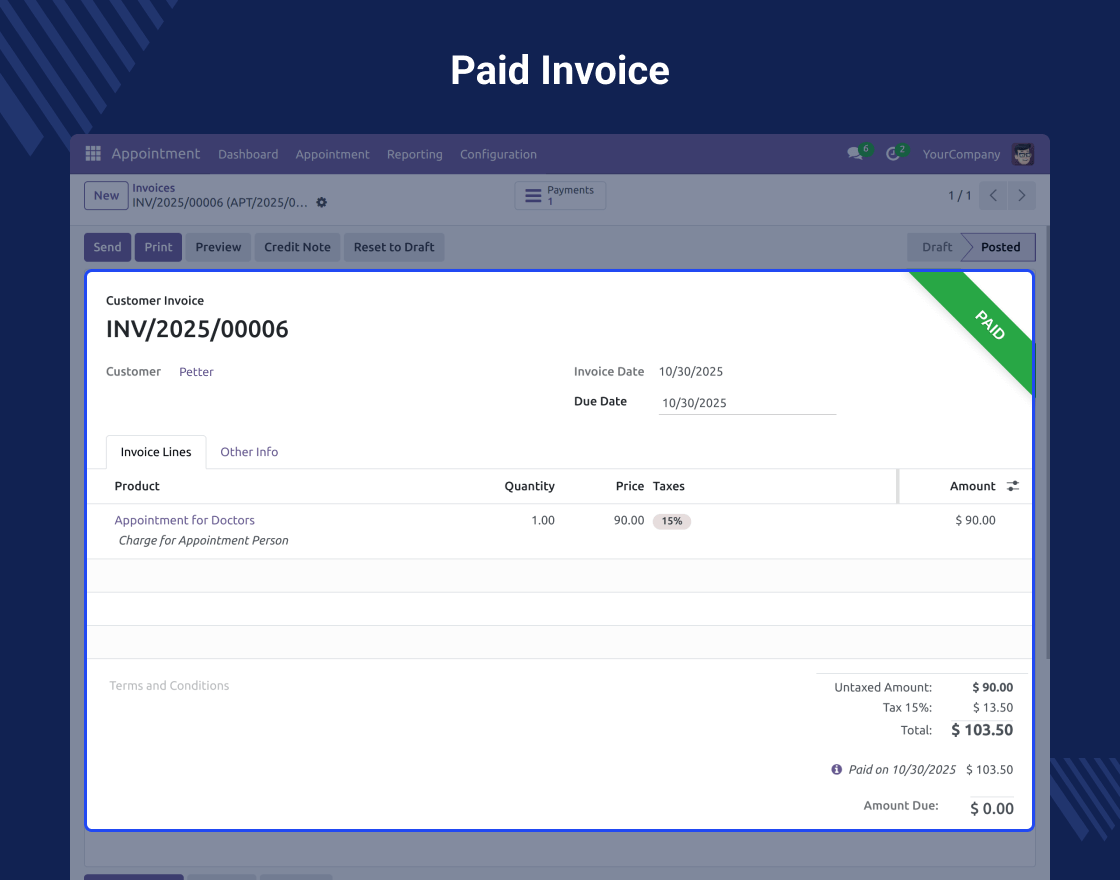Click the Credit Note button
1120x880 pixels.
pyautogui.click(x=297, y=247)
